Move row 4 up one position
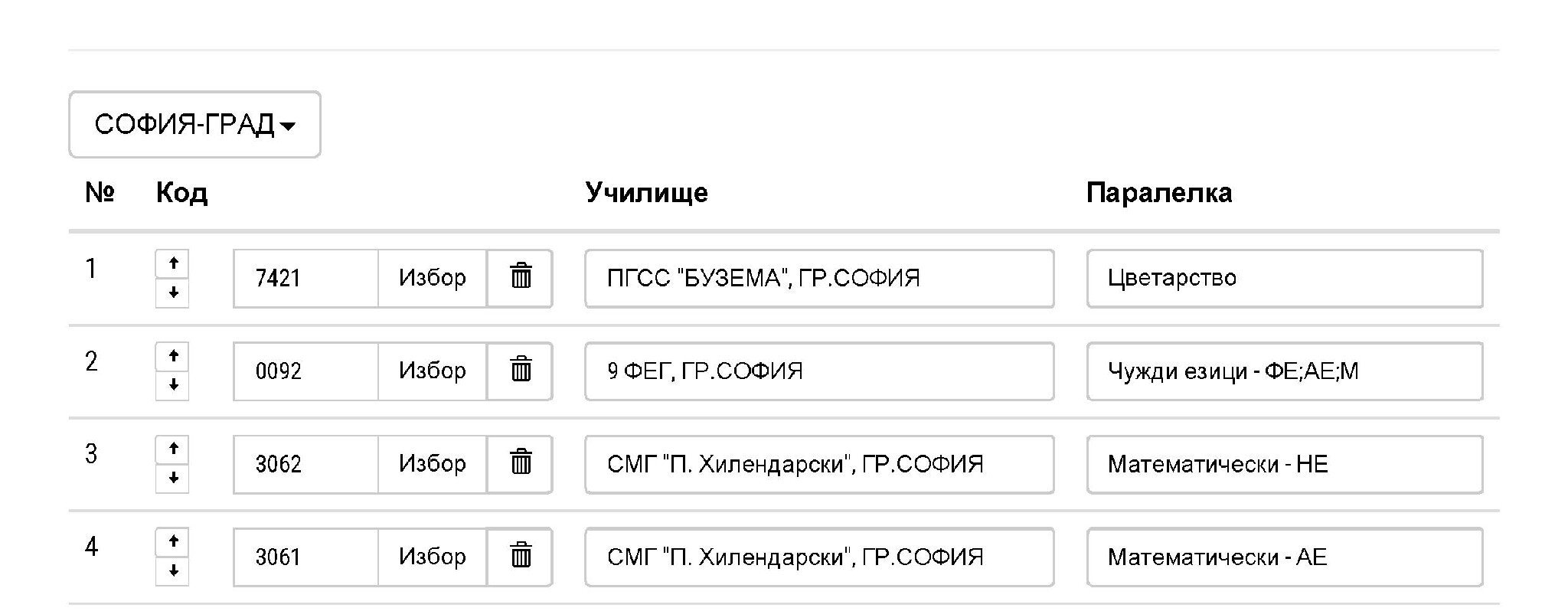Screen dimensions: 1568x611 point(173,541)
